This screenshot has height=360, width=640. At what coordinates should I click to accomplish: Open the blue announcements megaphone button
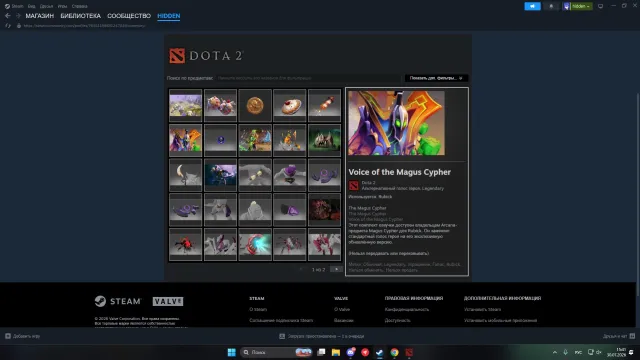click(532, 6)
